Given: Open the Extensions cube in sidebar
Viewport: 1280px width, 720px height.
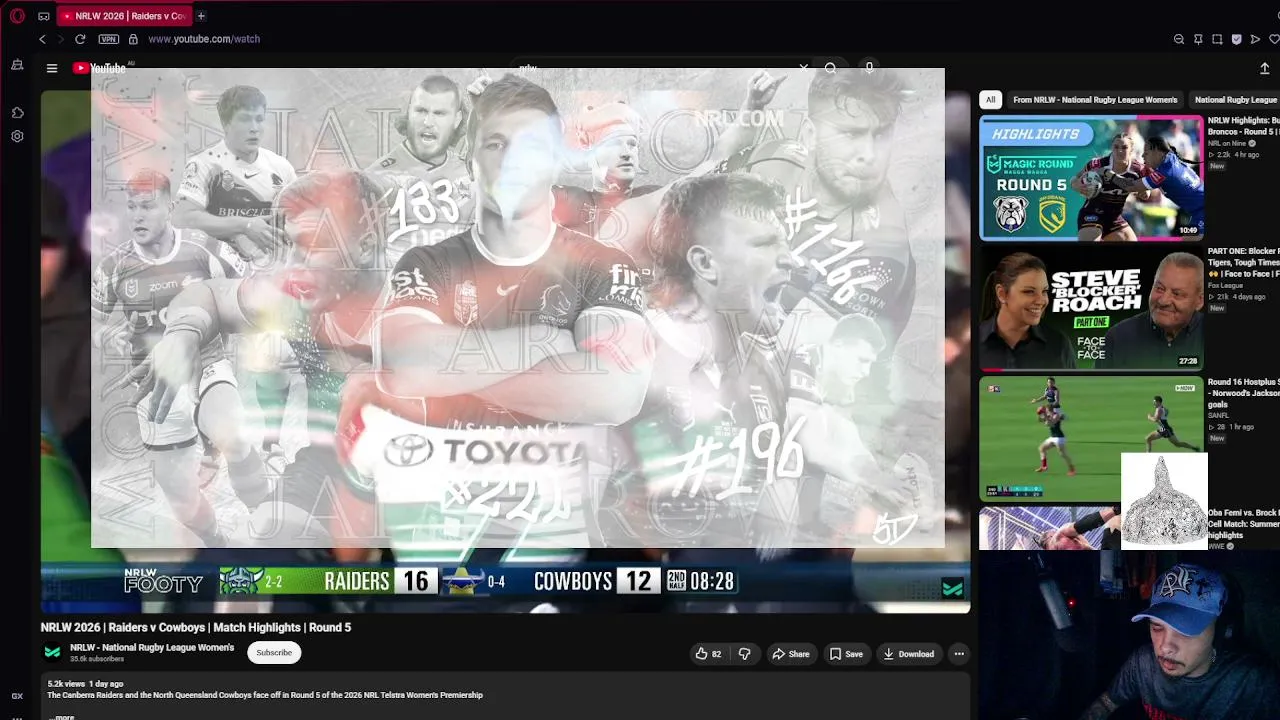Looking at the screenshot, I should point(17,113).
